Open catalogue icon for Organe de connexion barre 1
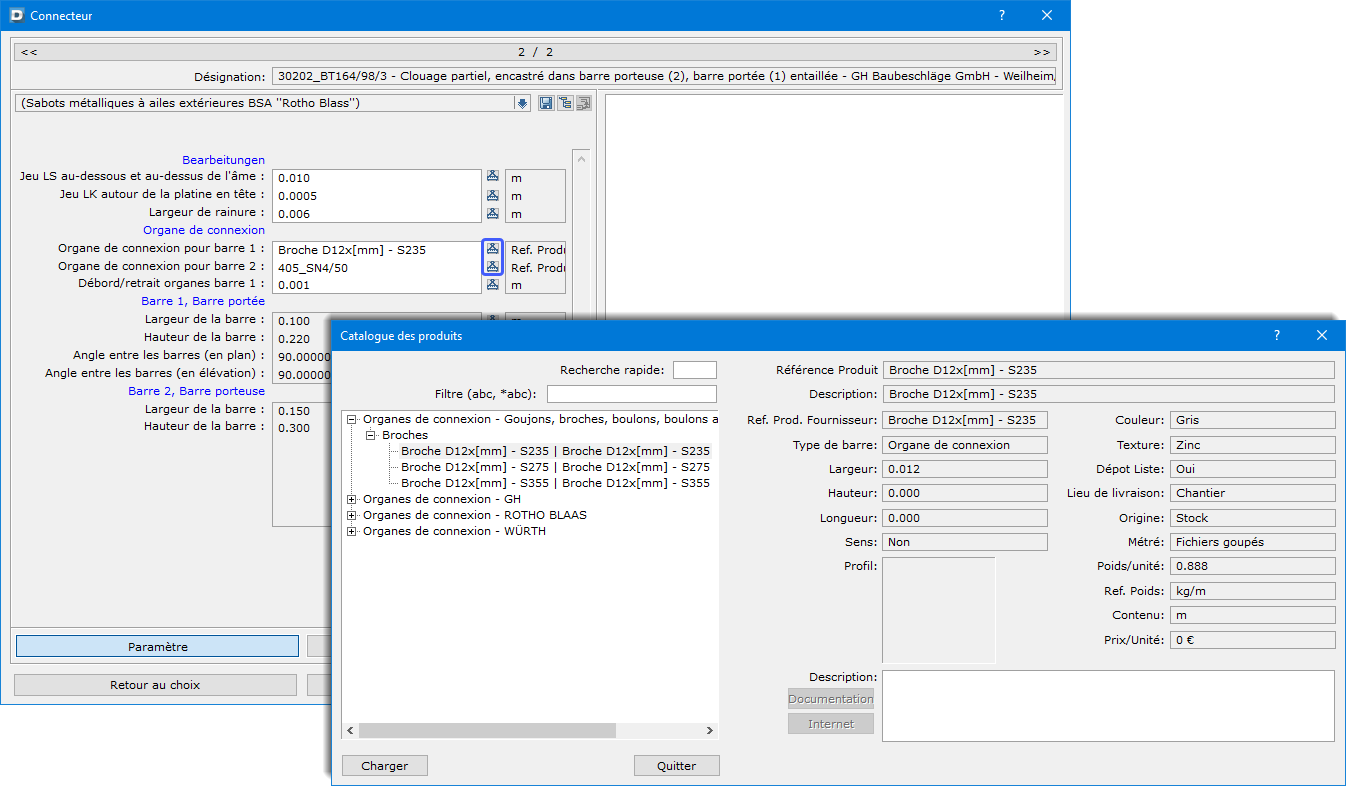Image resolution: width=1346 pixels, height=786 pixels. click(492, 249)
